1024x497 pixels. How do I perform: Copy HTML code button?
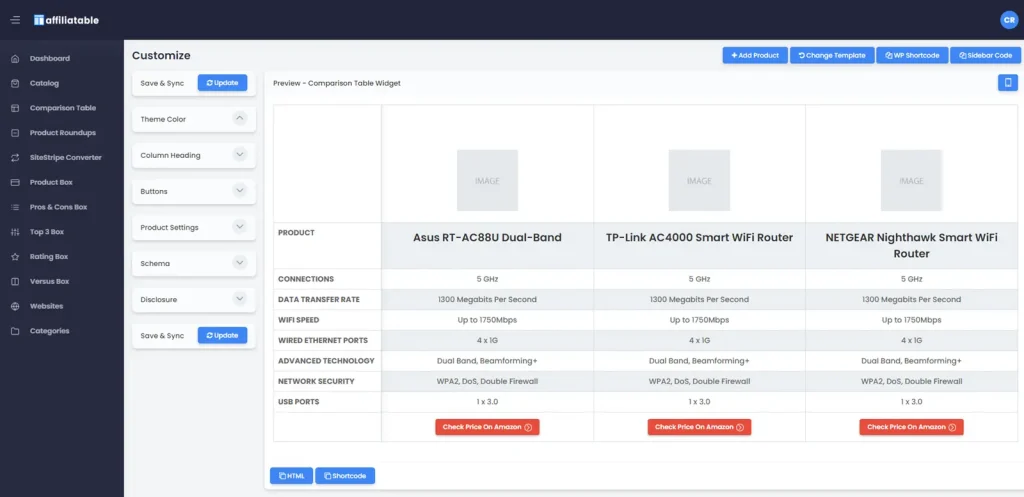tap(292, 475)
